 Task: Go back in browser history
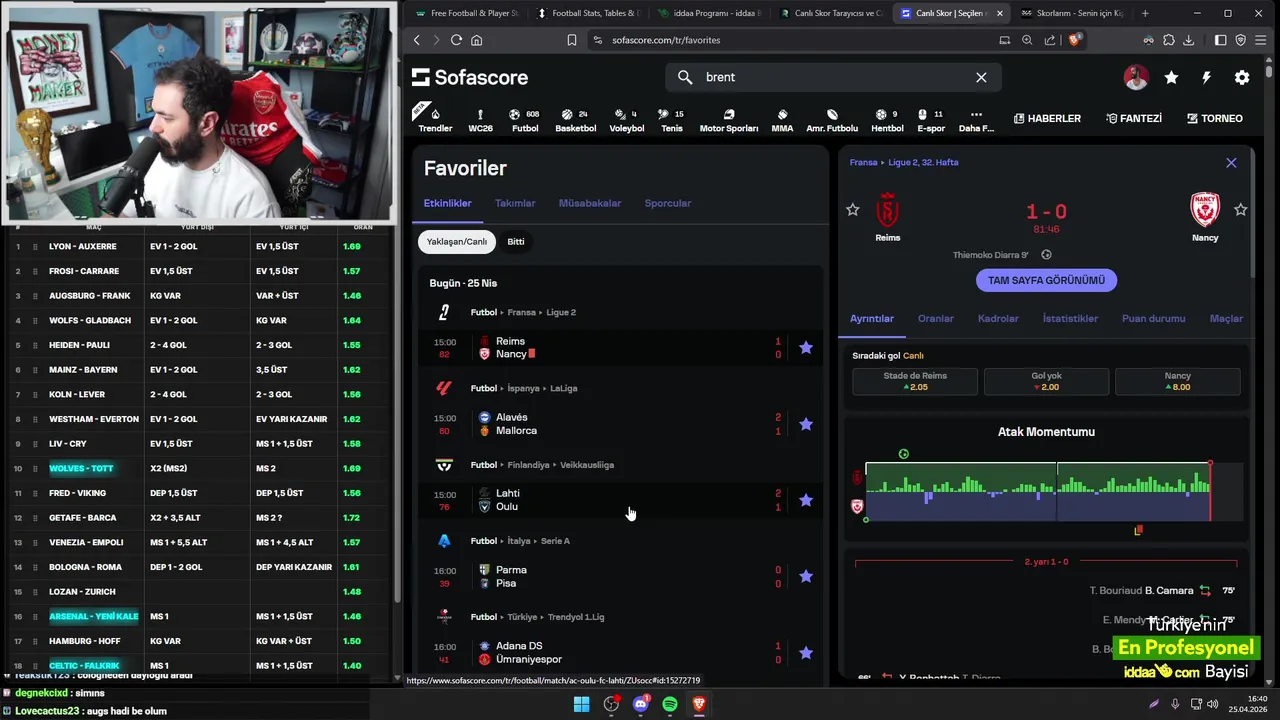[417, 40]
